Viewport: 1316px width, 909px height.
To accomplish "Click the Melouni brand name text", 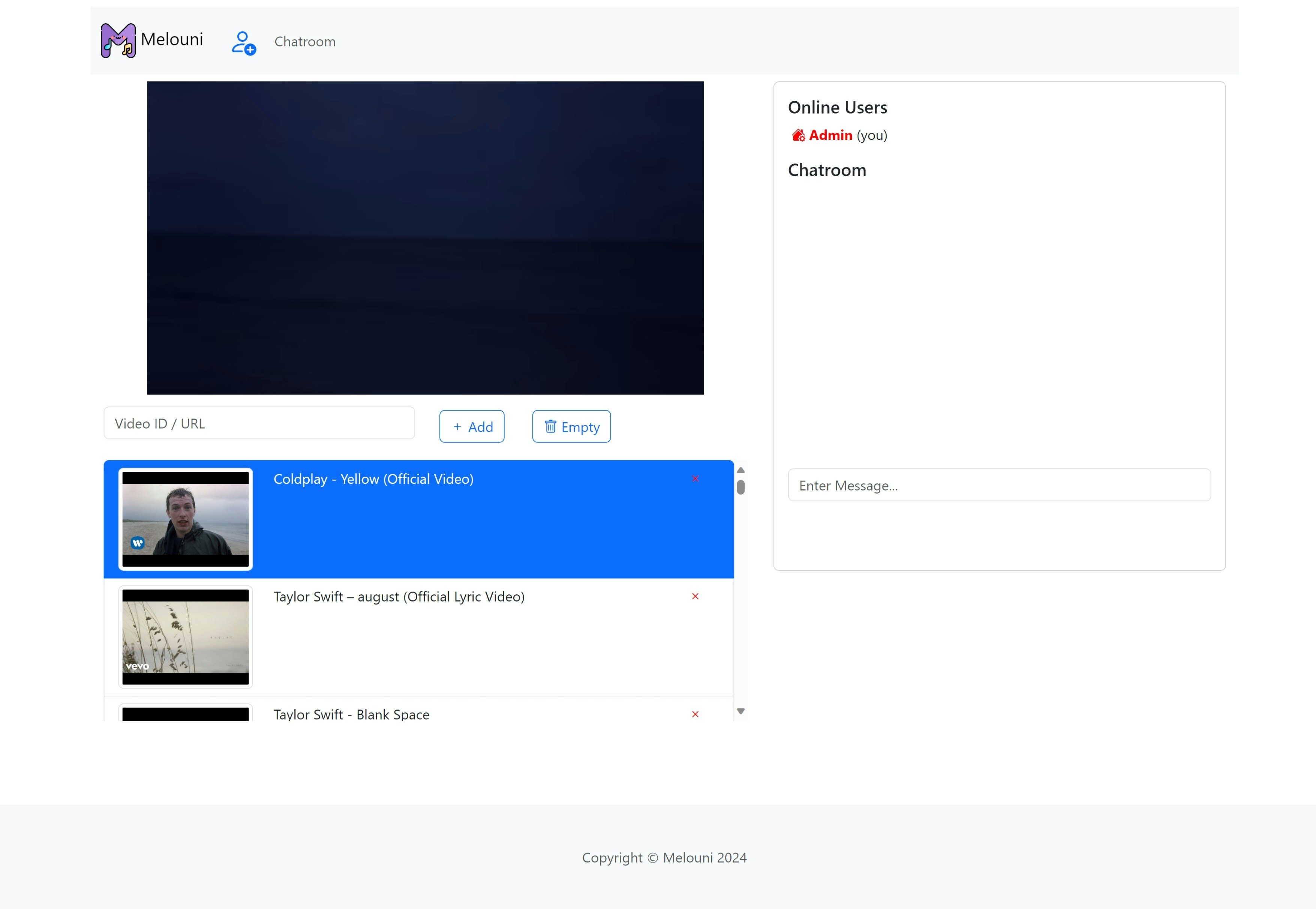I will tap(172, 39).
